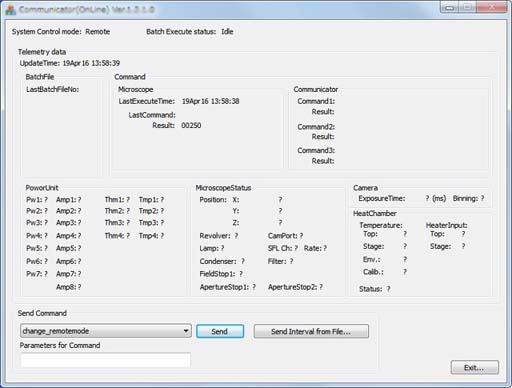Click the ApertureStop2 label

coord(292,287)
